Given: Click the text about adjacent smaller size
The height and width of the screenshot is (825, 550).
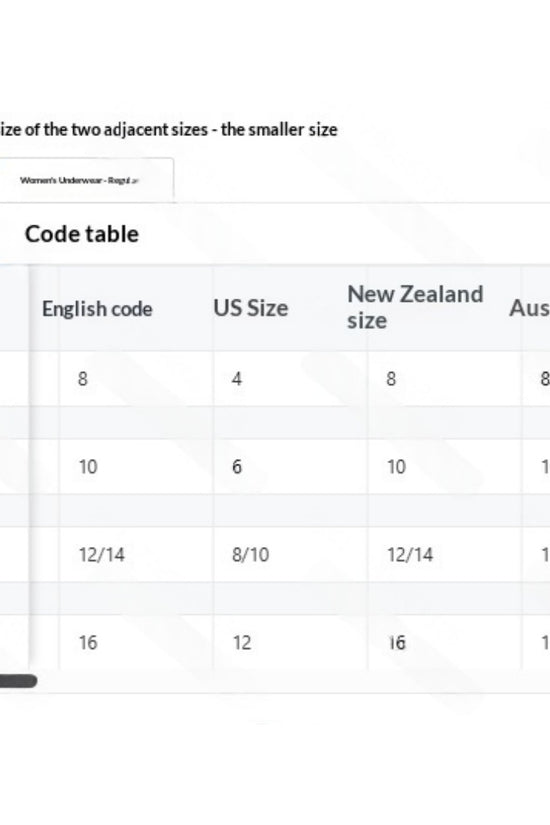Looking at the screenshot, I should (x=168, y=129).
